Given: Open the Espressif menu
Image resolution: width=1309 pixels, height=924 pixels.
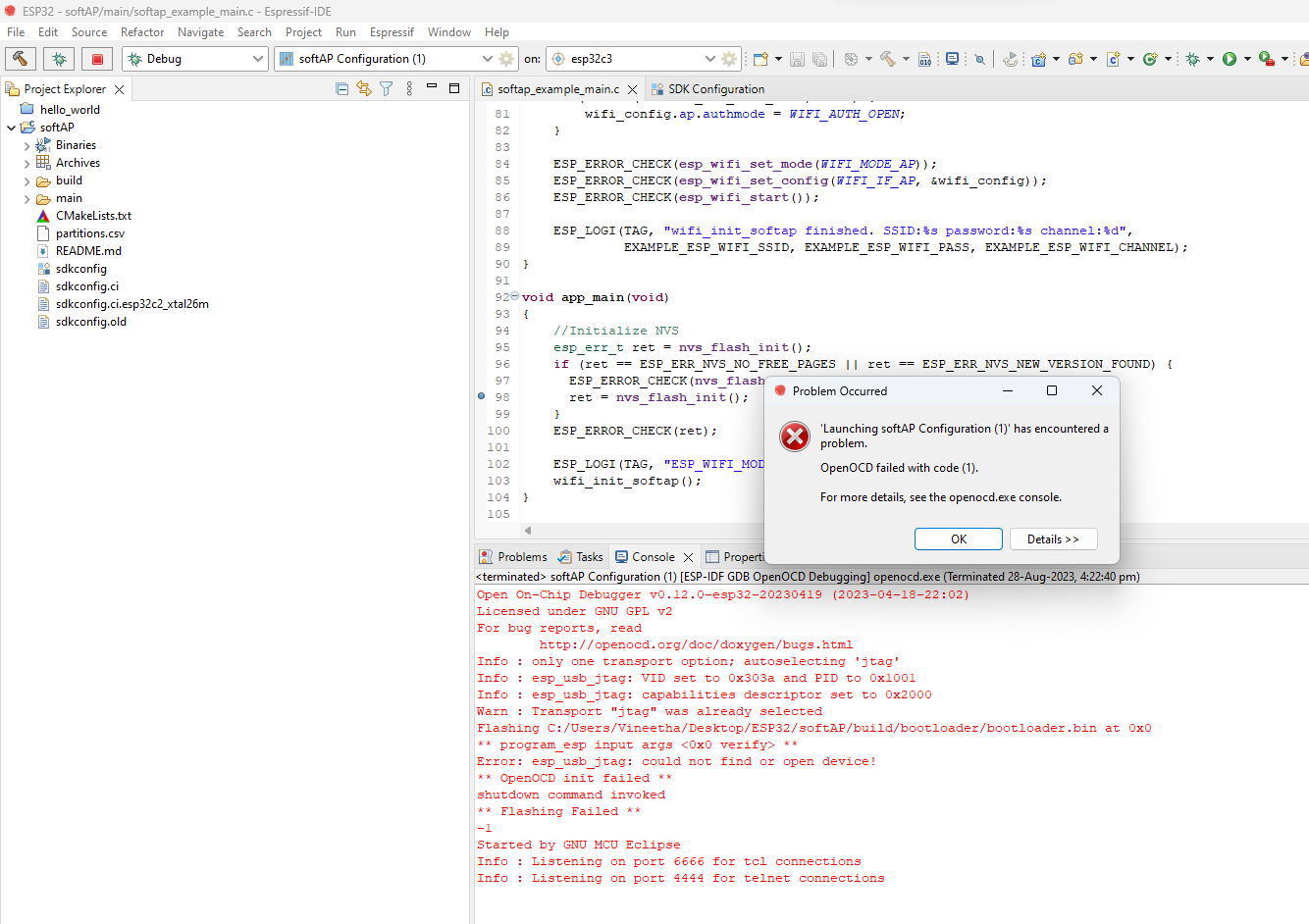Looking at the screenshot, I should pyautogui.click(x=392, y=32).
